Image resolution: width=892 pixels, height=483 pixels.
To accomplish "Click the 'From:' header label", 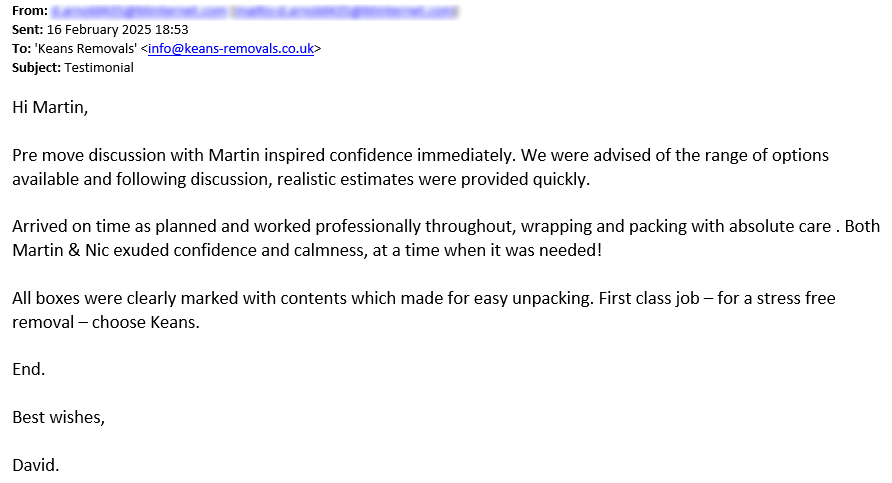I will 30,11.
